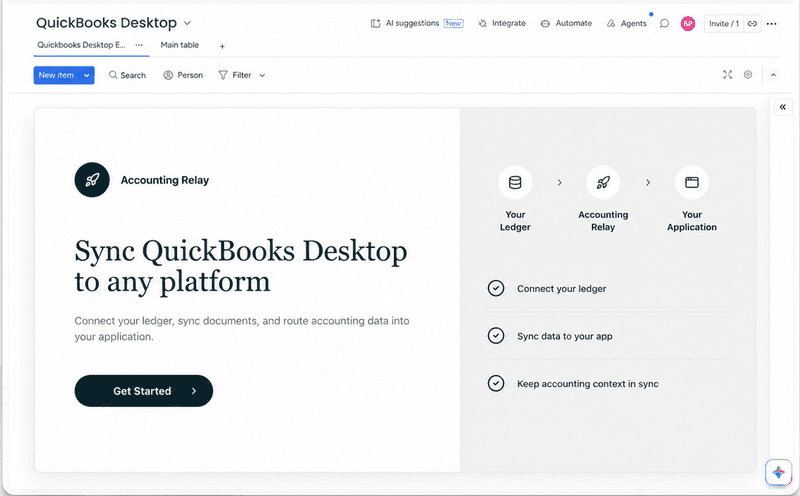Click the Filter button

(235, 75)
